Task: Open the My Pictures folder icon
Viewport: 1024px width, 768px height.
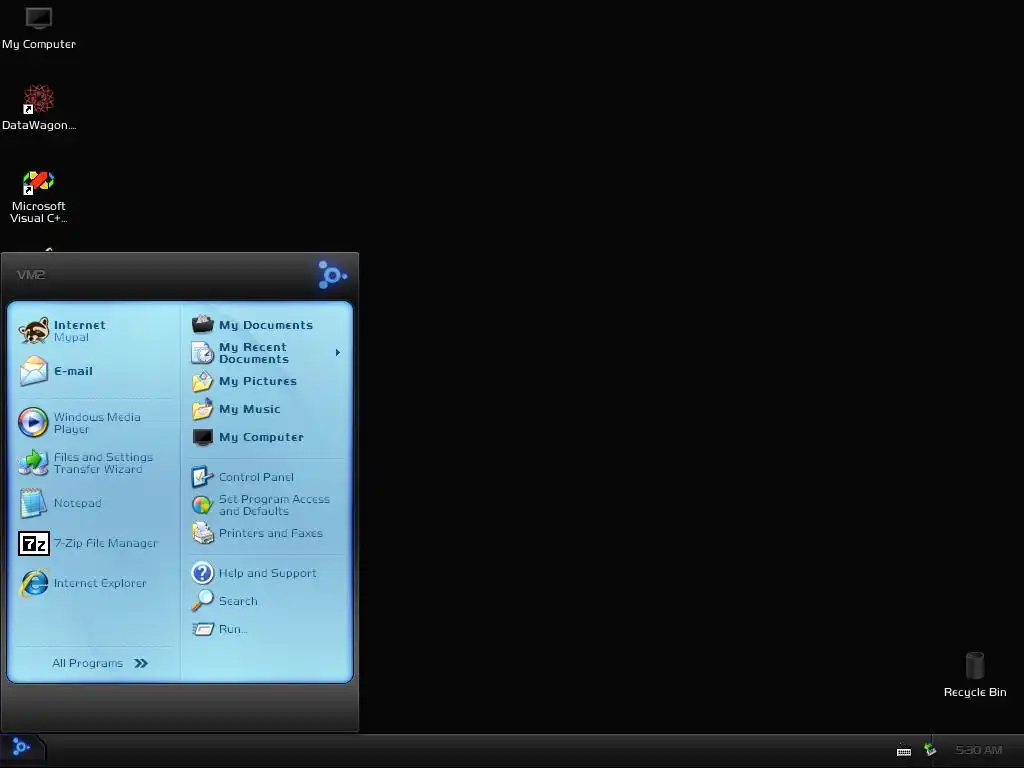Action: click(x=202, y=381)
